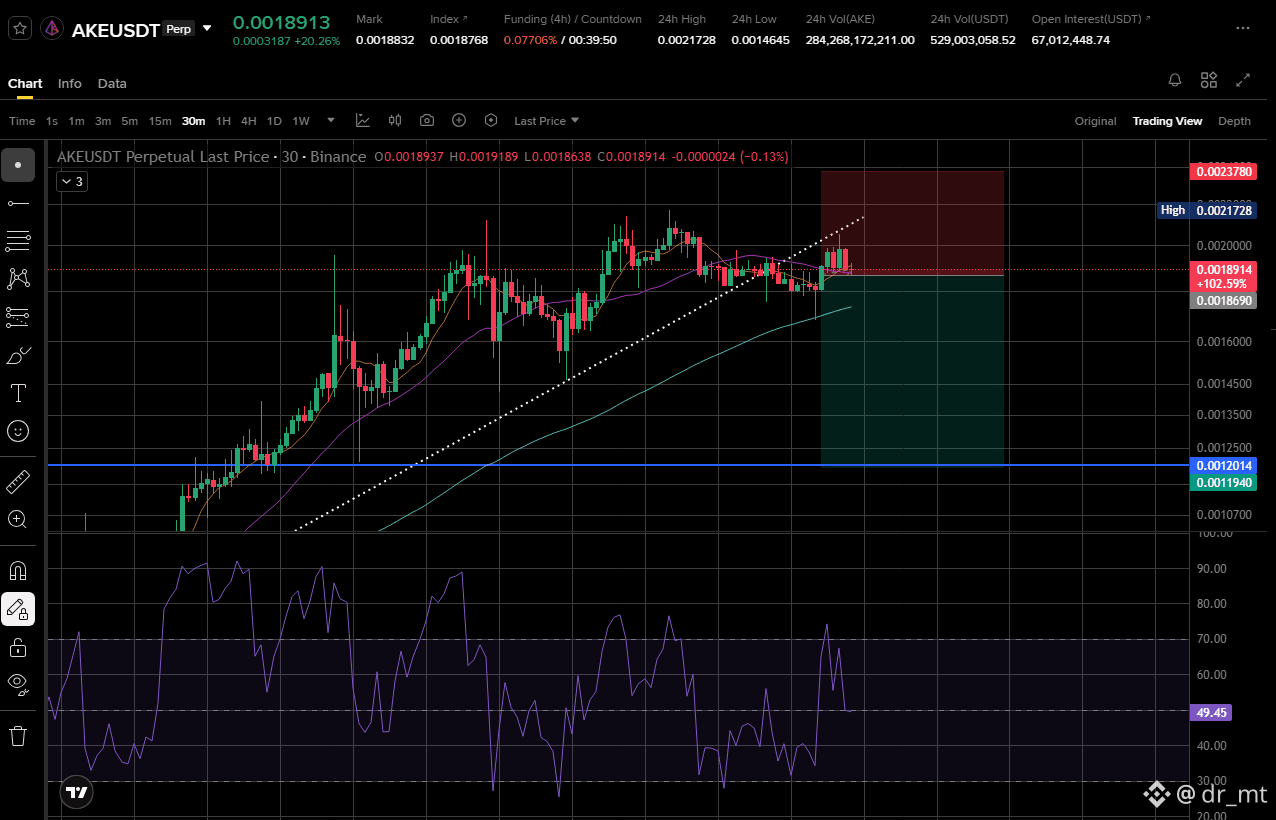Click the 0.0023780 stop price label
This screenshot has width=1276, height=820.
point(1224,172)
